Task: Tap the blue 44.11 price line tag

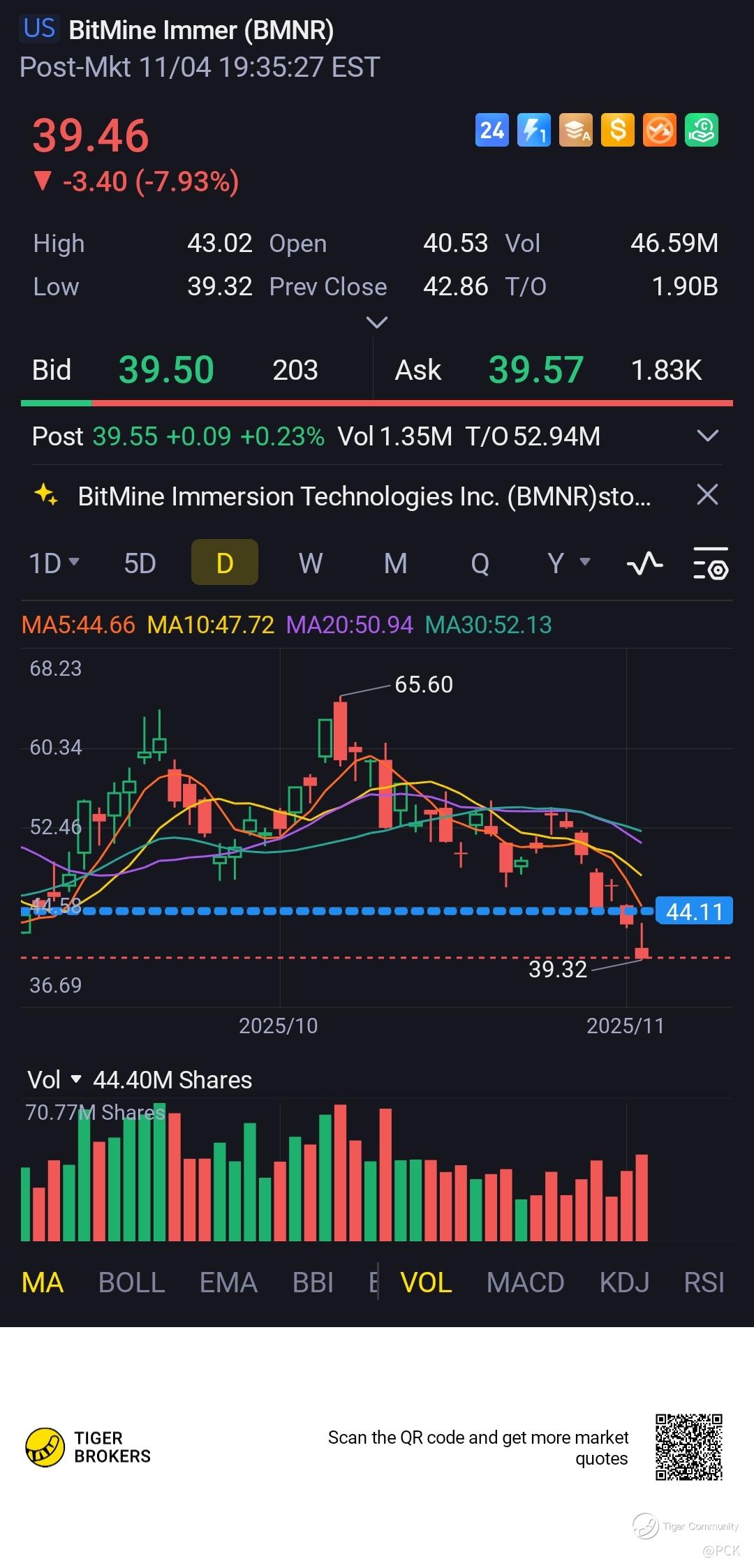Action: point(694,911)
